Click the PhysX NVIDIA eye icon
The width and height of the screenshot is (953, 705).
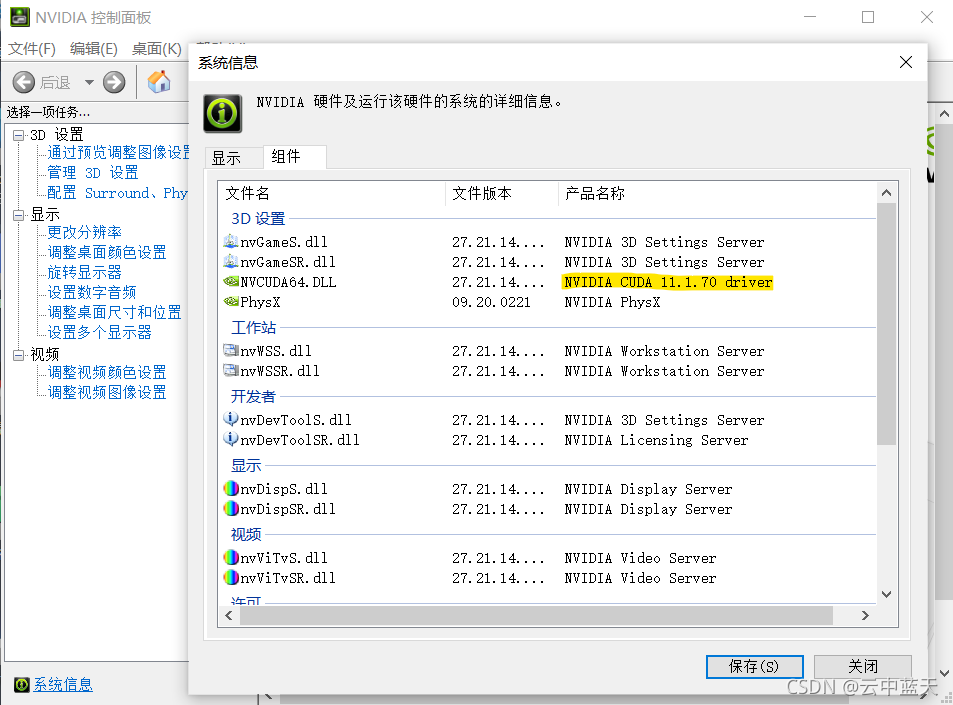point(231,301)
